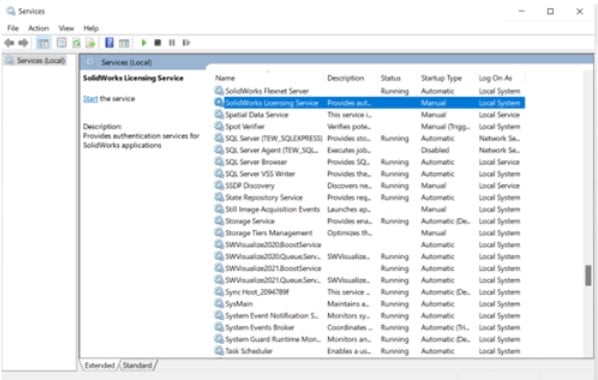Select SWVisualize2020.QueueServ row
The width and height of the screenshot is (598, 380).
[369, 256]
